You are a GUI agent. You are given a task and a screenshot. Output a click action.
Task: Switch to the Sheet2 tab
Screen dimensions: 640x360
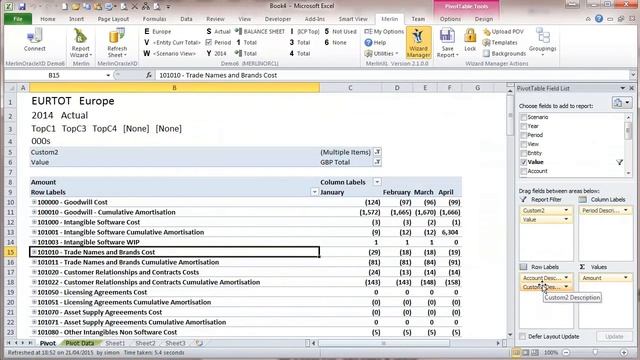tap(145, 343)
